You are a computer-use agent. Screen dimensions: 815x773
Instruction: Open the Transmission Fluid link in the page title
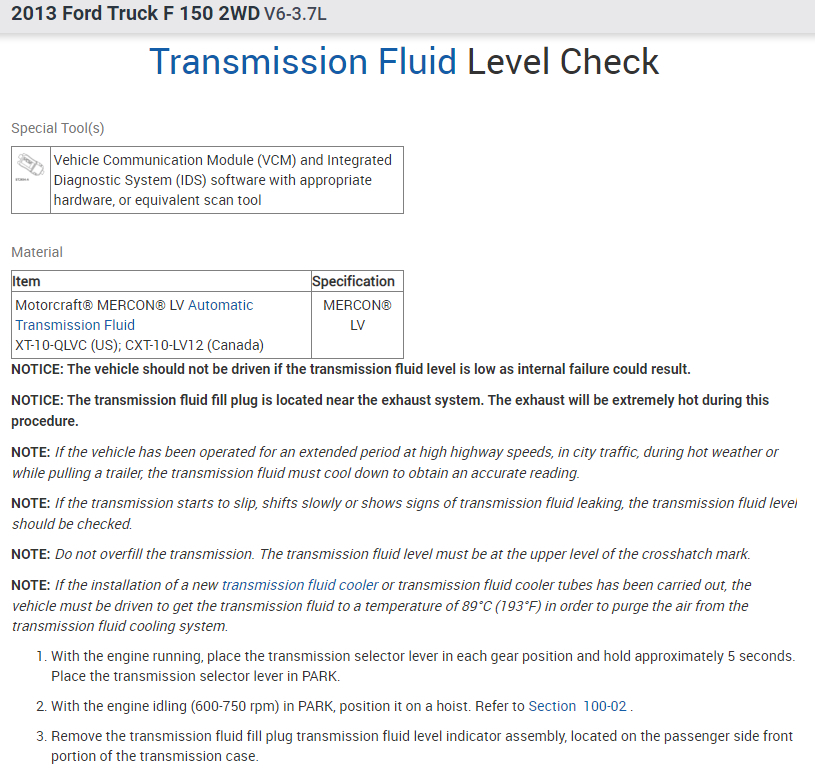[303, 62]
